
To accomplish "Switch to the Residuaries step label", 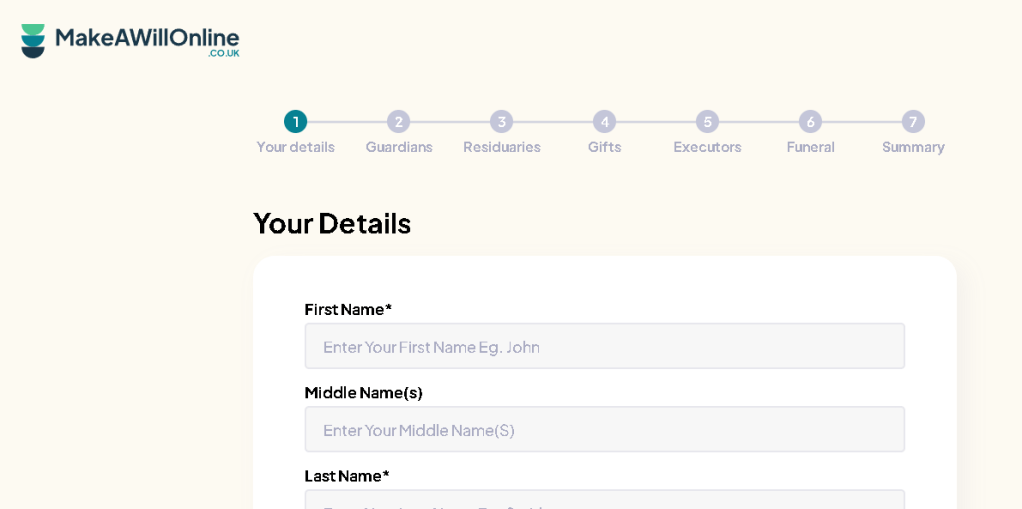I will (502, 147).
